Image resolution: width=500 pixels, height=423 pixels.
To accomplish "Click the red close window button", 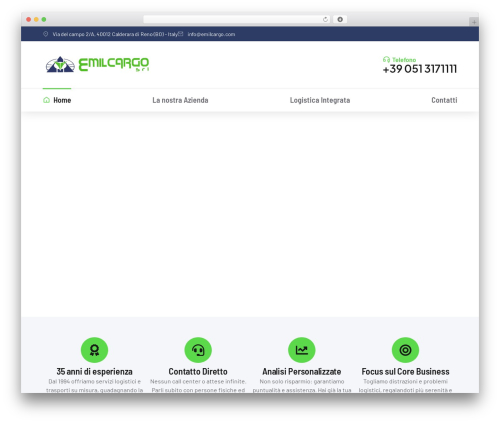I will [29, 19].
